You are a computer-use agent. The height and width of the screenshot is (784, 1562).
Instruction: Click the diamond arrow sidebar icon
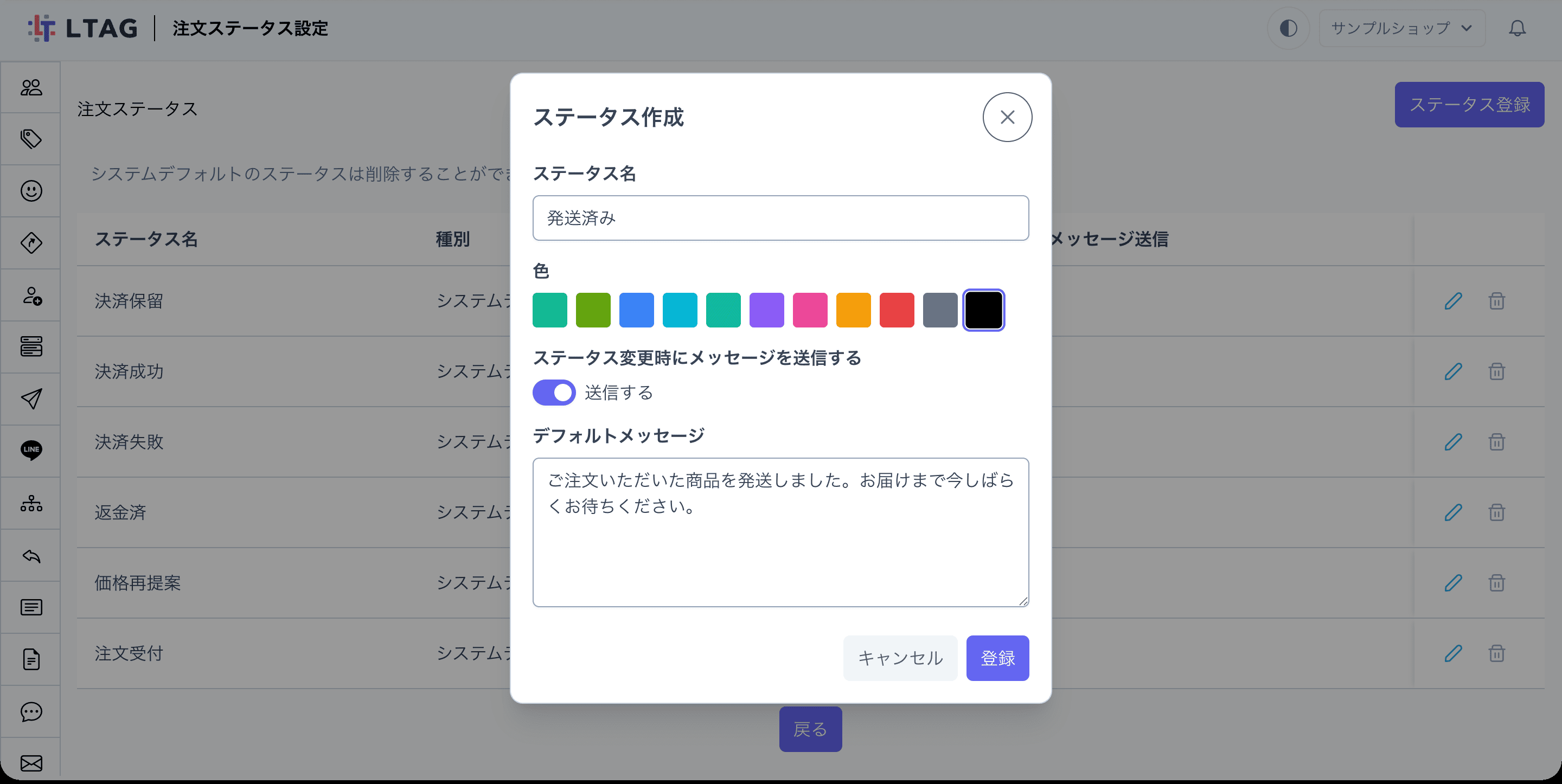[x=31, y=243]
